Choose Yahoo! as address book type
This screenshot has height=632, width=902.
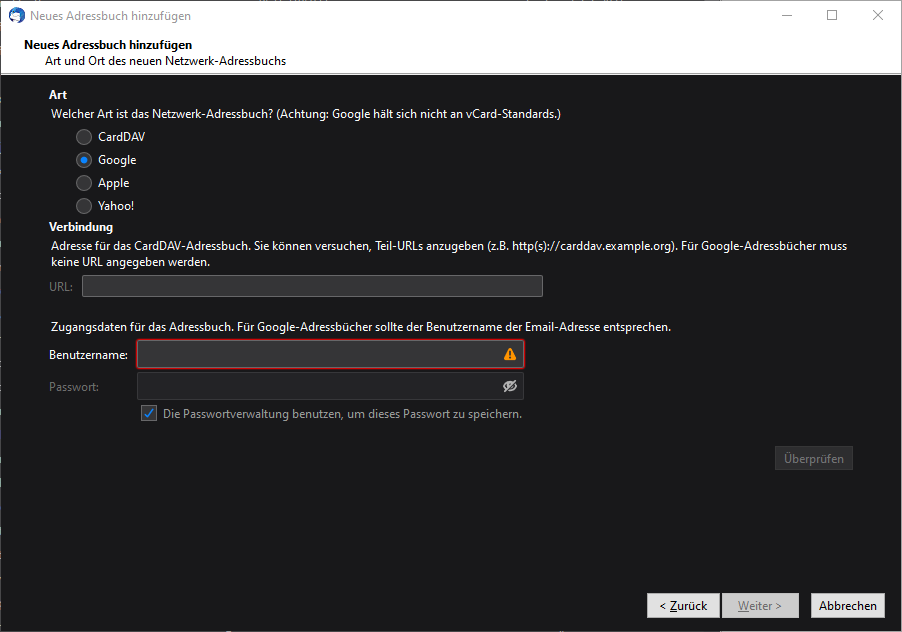coord(84,206)
